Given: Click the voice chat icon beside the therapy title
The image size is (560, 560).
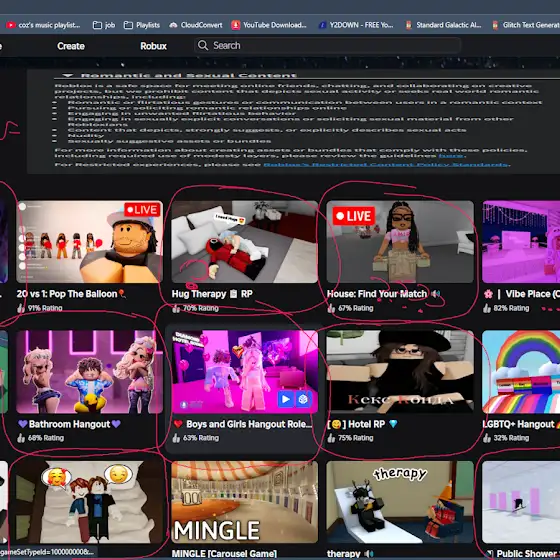Looking at the screenshot, I should click(369, 554).
